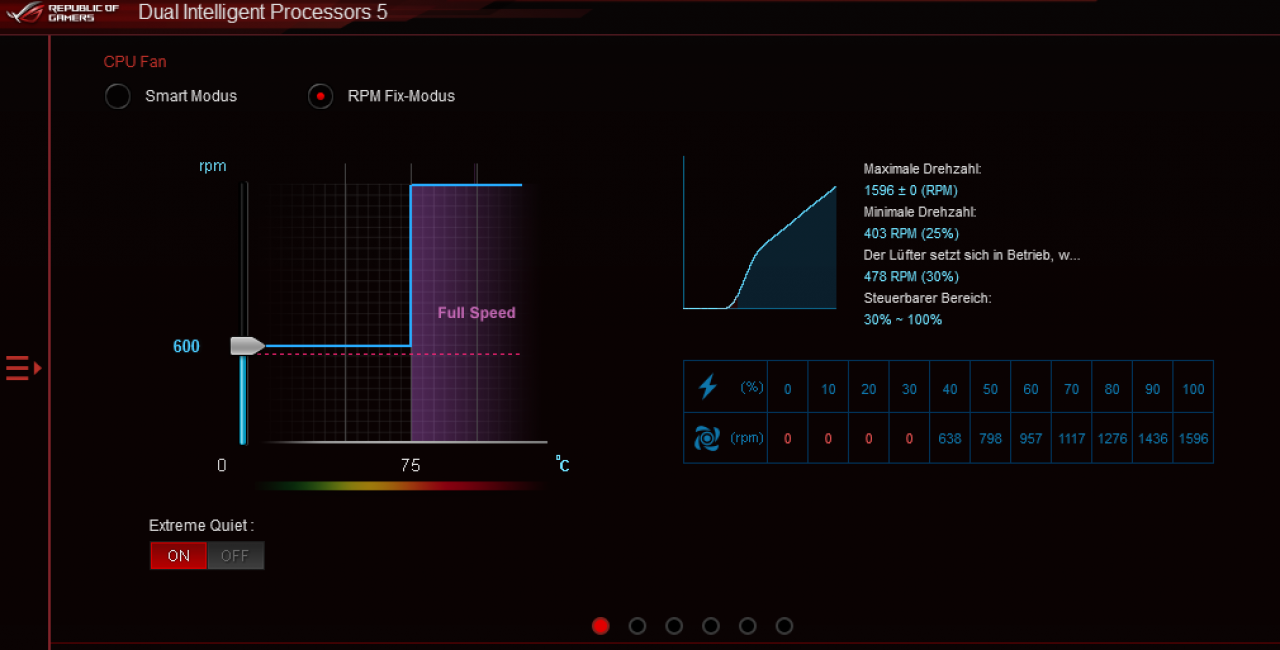The width and height of the screenshot is (1280, 650).
Task: Click the vertical rpm slider track
Action: pyautogui.click(x=243, y=312)
